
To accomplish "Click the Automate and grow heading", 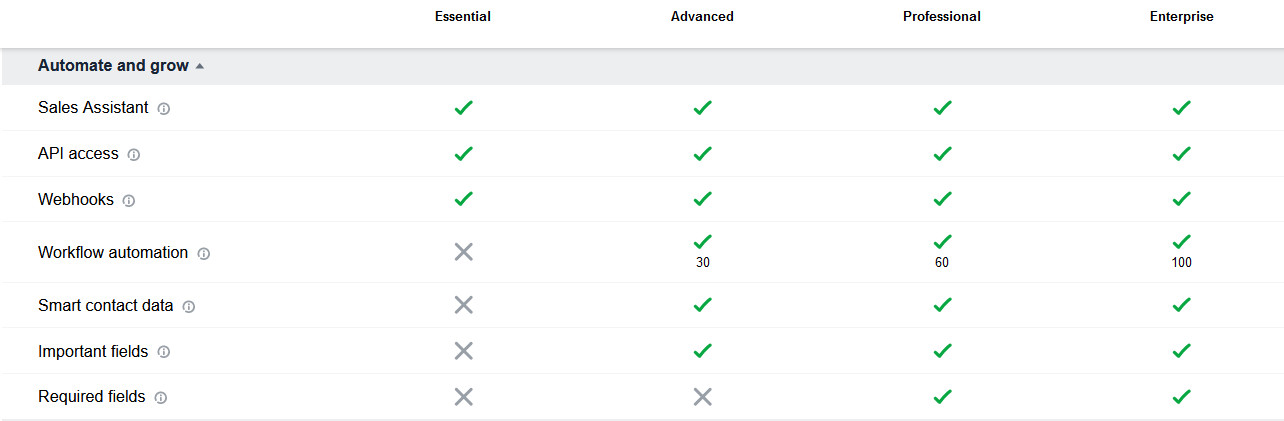I will pos(113,66).
